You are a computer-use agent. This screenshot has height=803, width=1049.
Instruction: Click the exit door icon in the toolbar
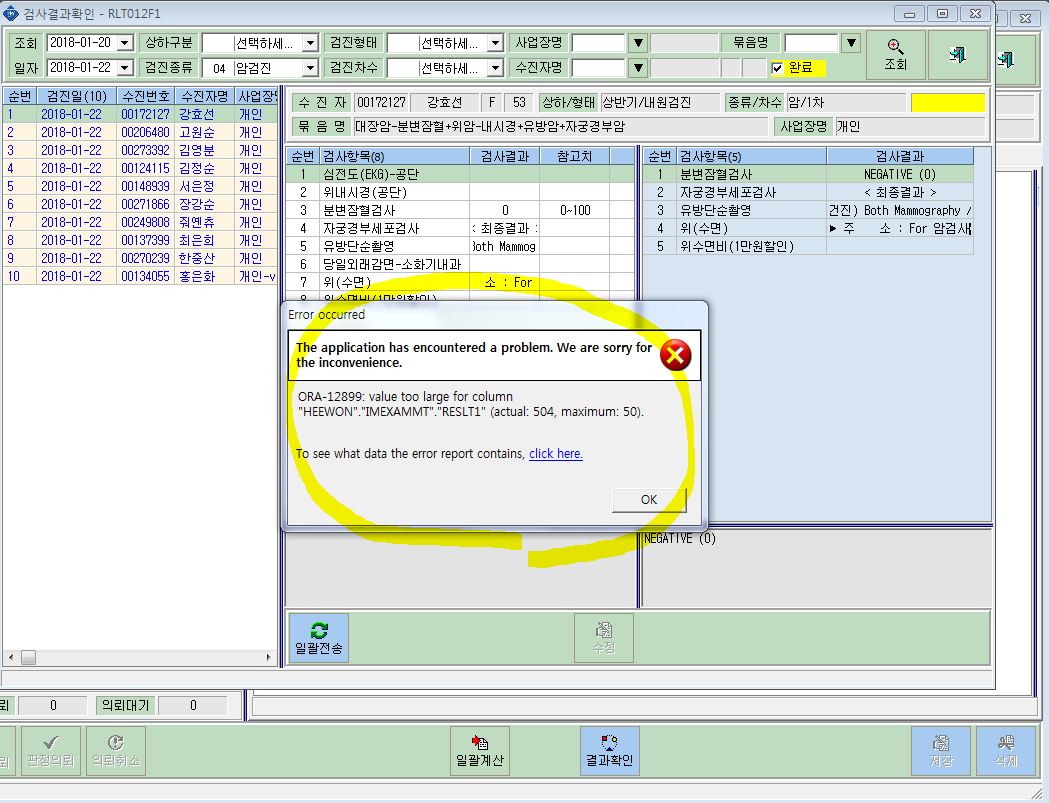[957, 55]
